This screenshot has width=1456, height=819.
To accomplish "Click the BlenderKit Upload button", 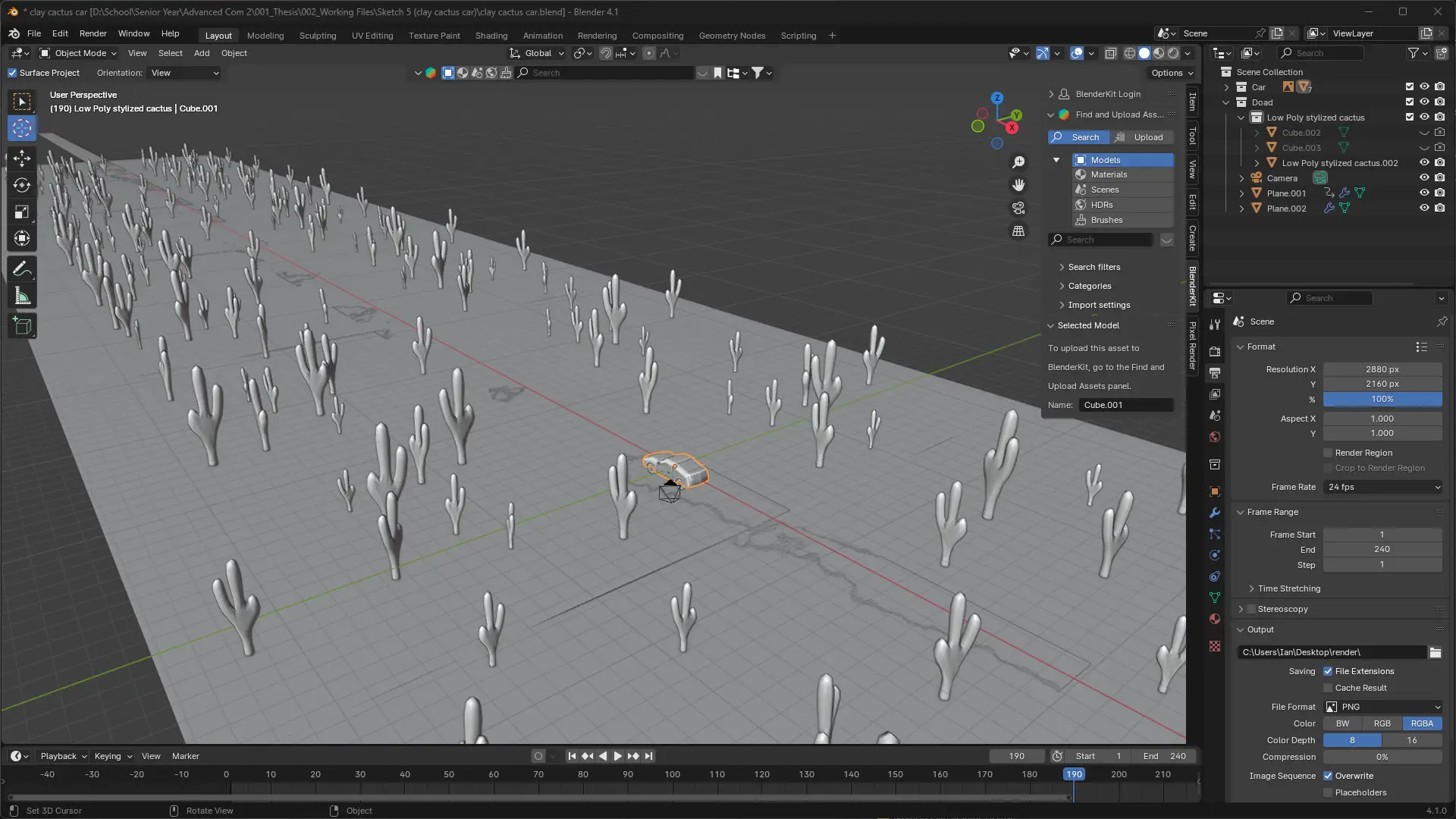I will (1142, 137).
